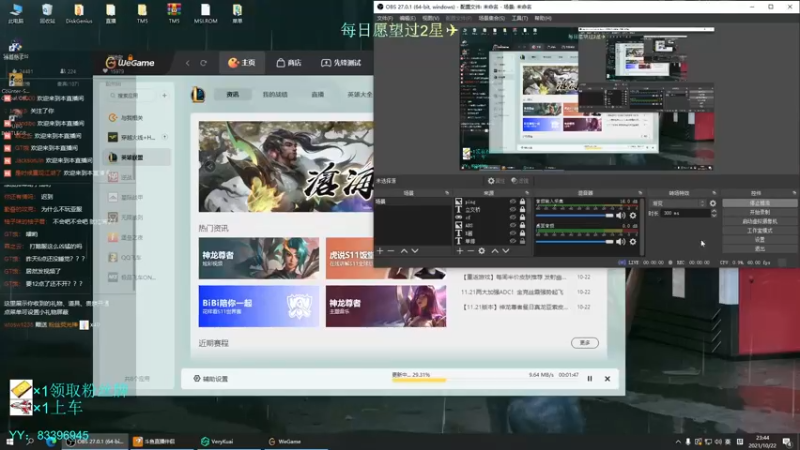The image size is (800, 450).
Task: Open Windows Start menu
Action: click(x=9, y=441)
